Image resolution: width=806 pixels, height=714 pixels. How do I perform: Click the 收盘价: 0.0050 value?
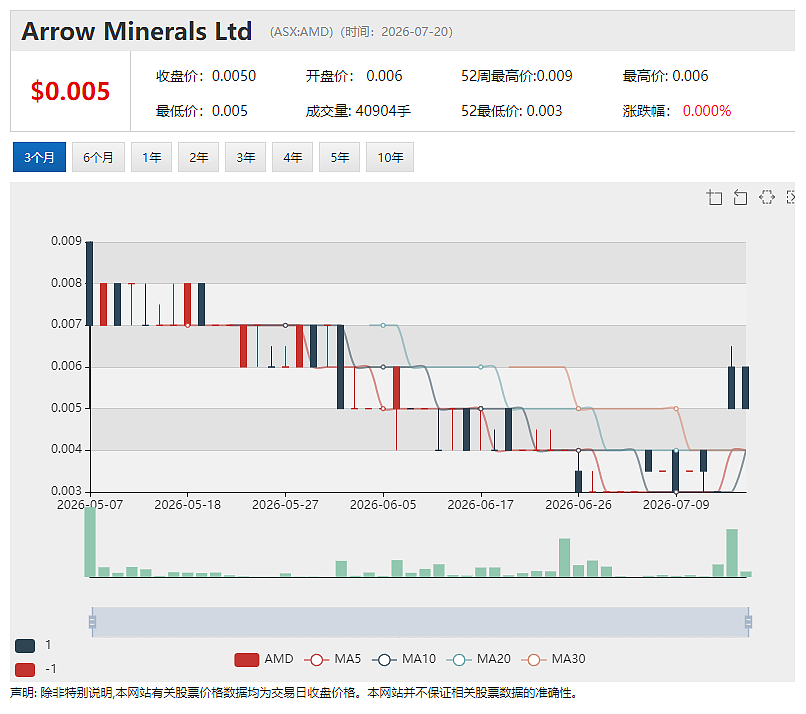206,76
